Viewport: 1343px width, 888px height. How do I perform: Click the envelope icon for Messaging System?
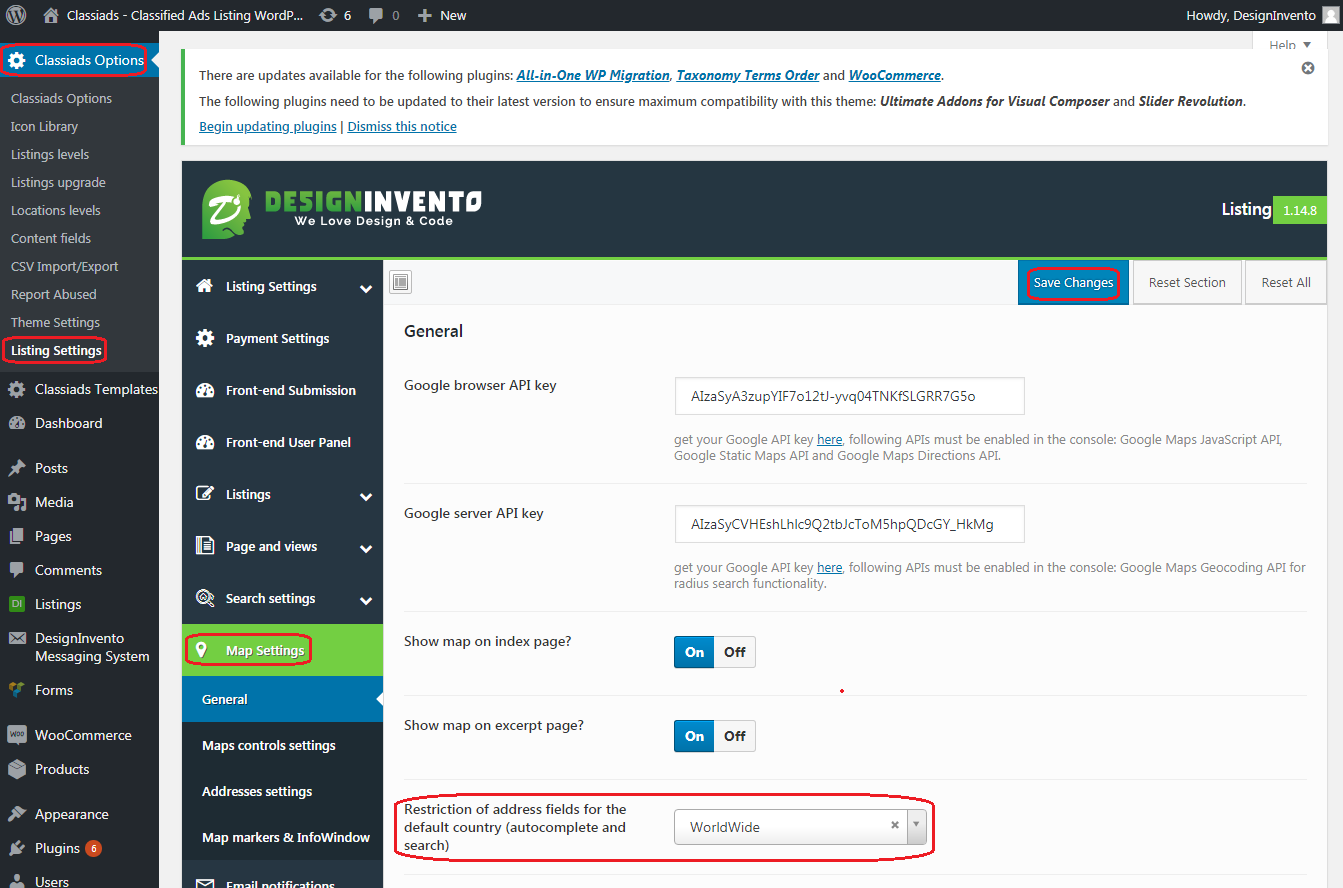(17, 638)
